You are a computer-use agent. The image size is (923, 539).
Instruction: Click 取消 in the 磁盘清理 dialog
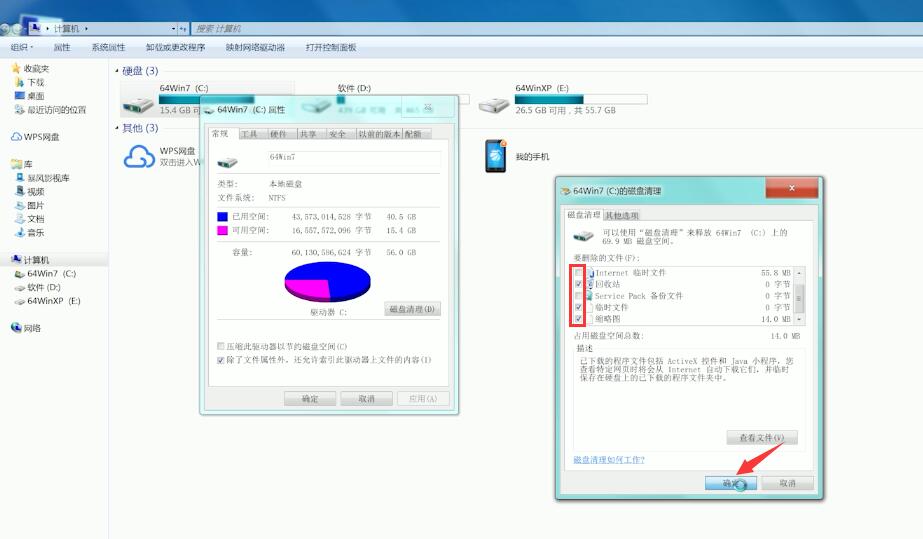pos(787,483)
